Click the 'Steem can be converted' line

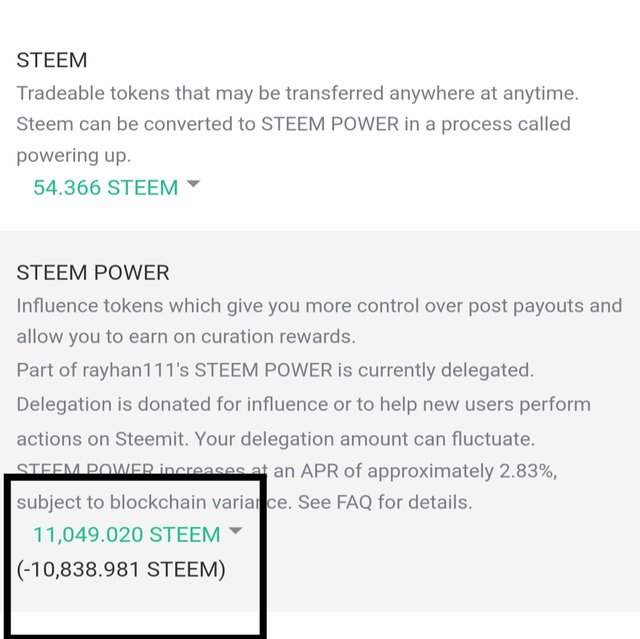coord(293,125)
